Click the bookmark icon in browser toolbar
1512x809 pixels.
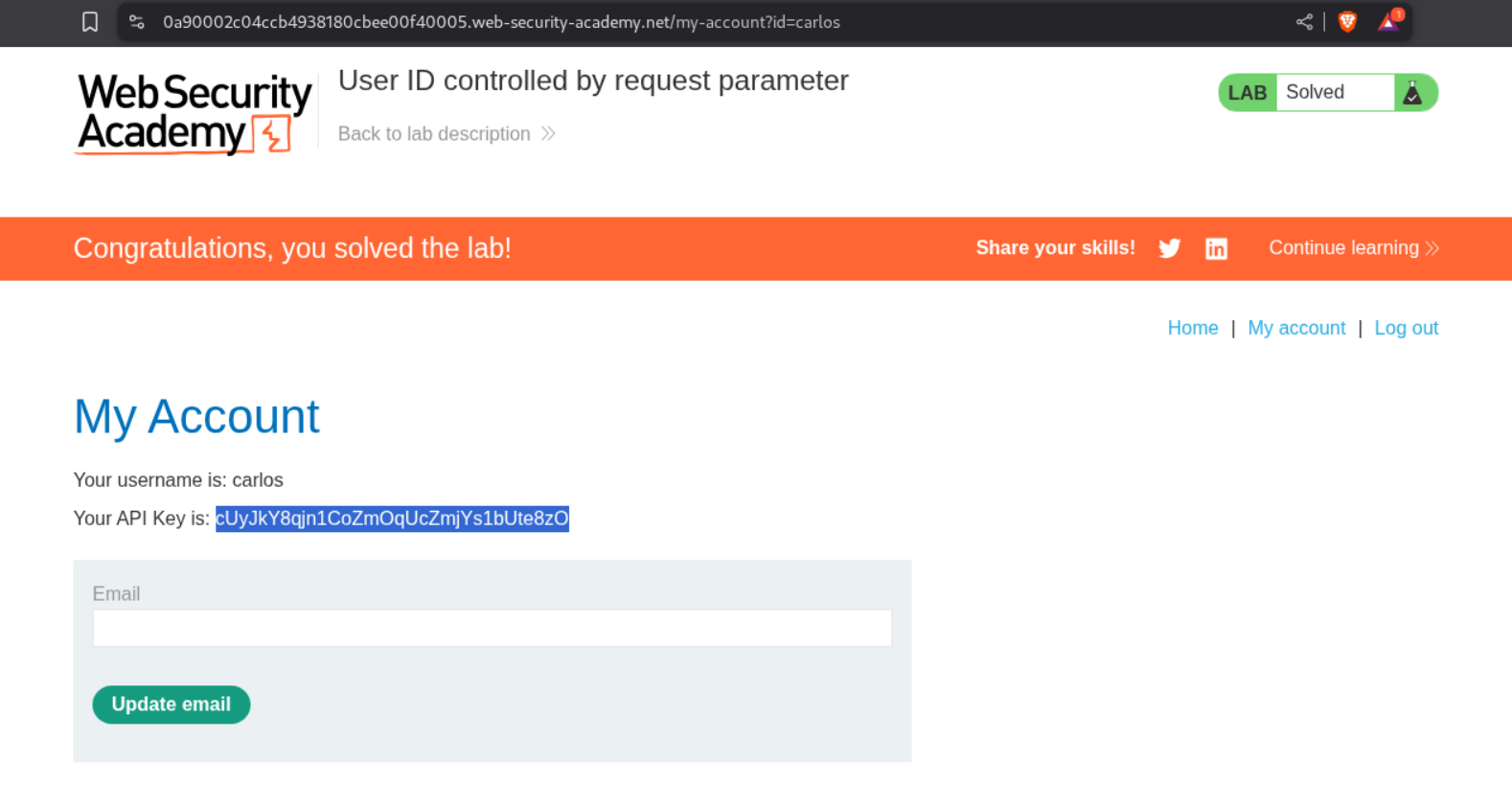(90, 22)
